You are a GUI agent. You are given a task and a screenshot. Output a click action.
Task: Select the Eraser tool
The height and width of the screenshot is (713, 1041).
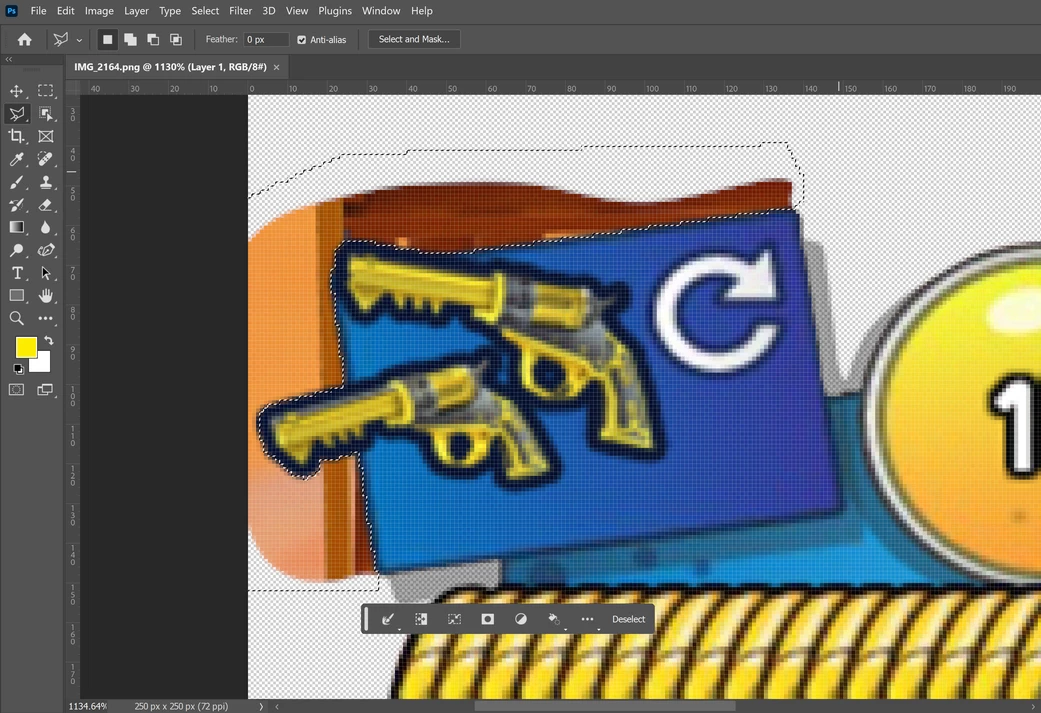pyautogui.click(x=45, y=204)
